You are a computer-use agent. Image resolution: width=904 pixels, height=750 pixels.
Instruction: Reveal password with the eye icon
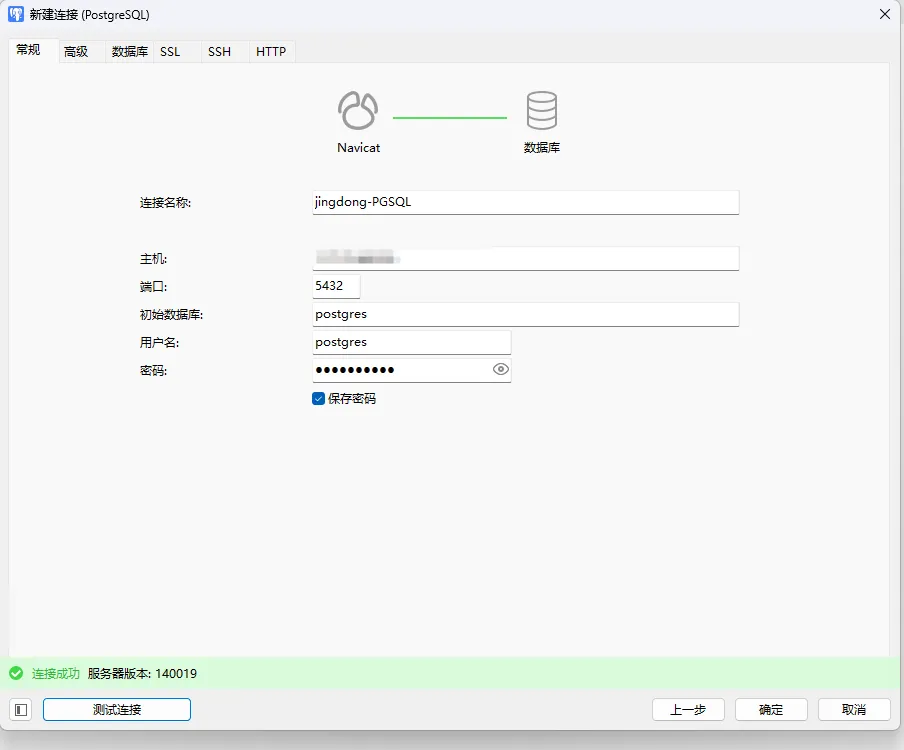pyautogui.click(x=500, y=370)
